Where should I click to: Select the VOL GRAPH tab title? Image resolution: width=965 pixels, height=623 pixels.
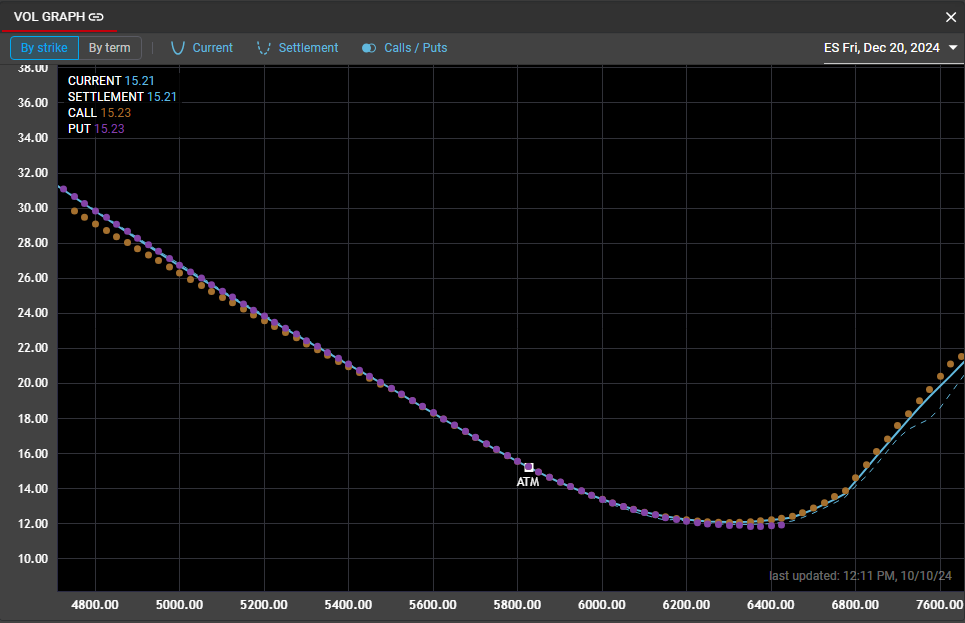pos(49,17)
